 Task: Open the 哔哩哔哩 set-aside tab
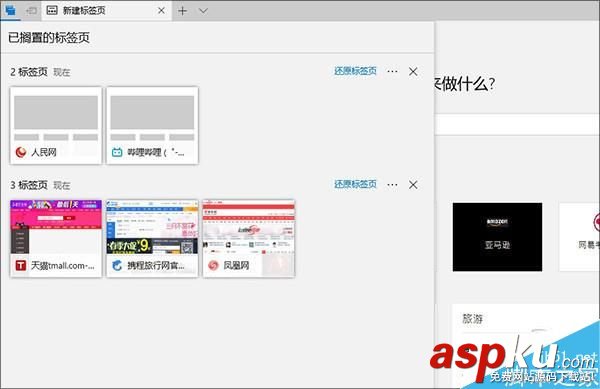(152, 125)
